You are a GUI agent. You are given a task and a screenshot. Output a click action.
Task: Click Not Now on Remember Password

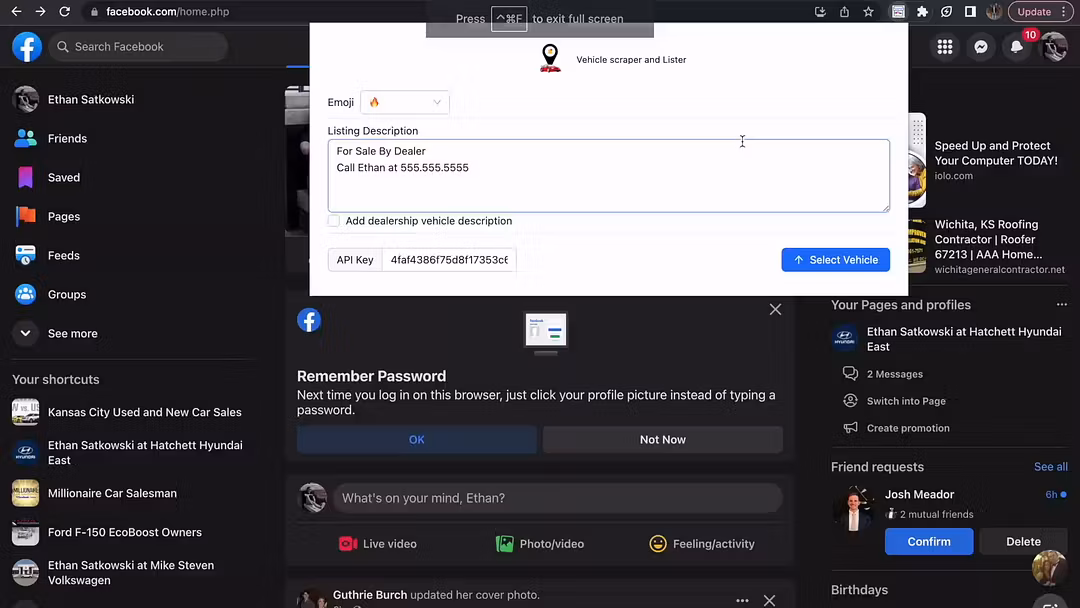coord(662,440)
